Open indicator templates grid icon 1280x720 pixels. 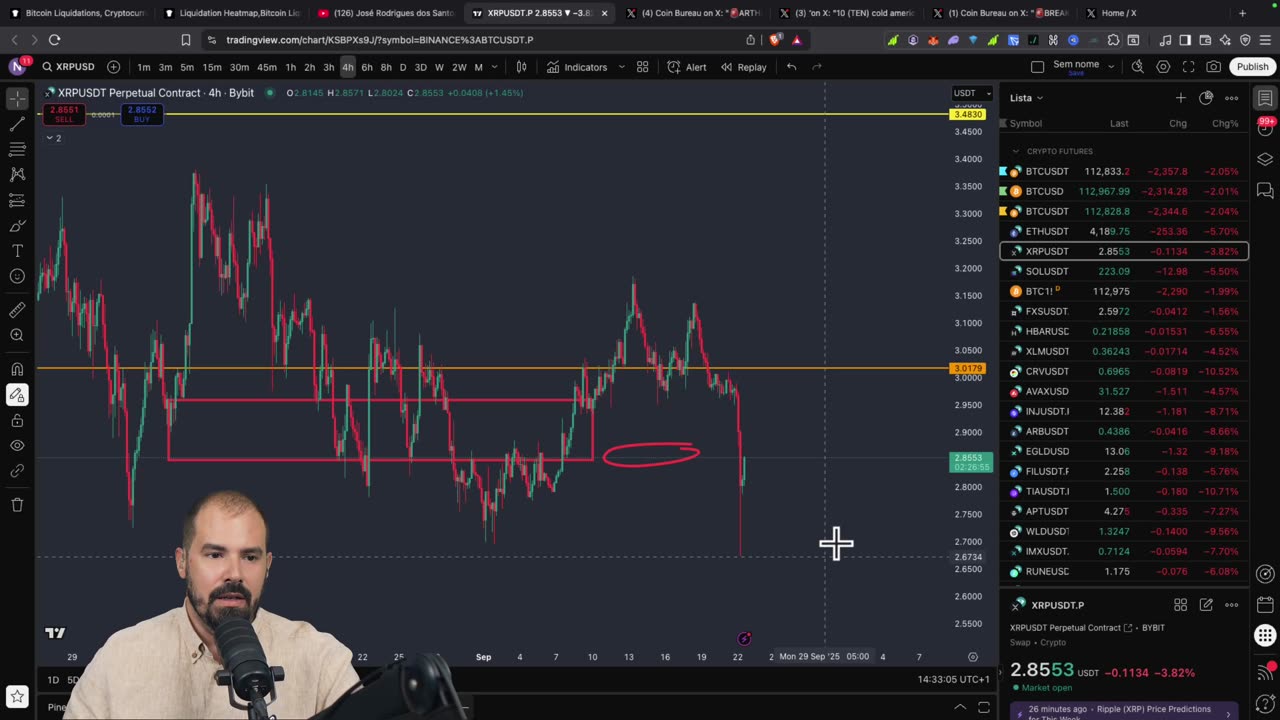[x=643, y=67]
